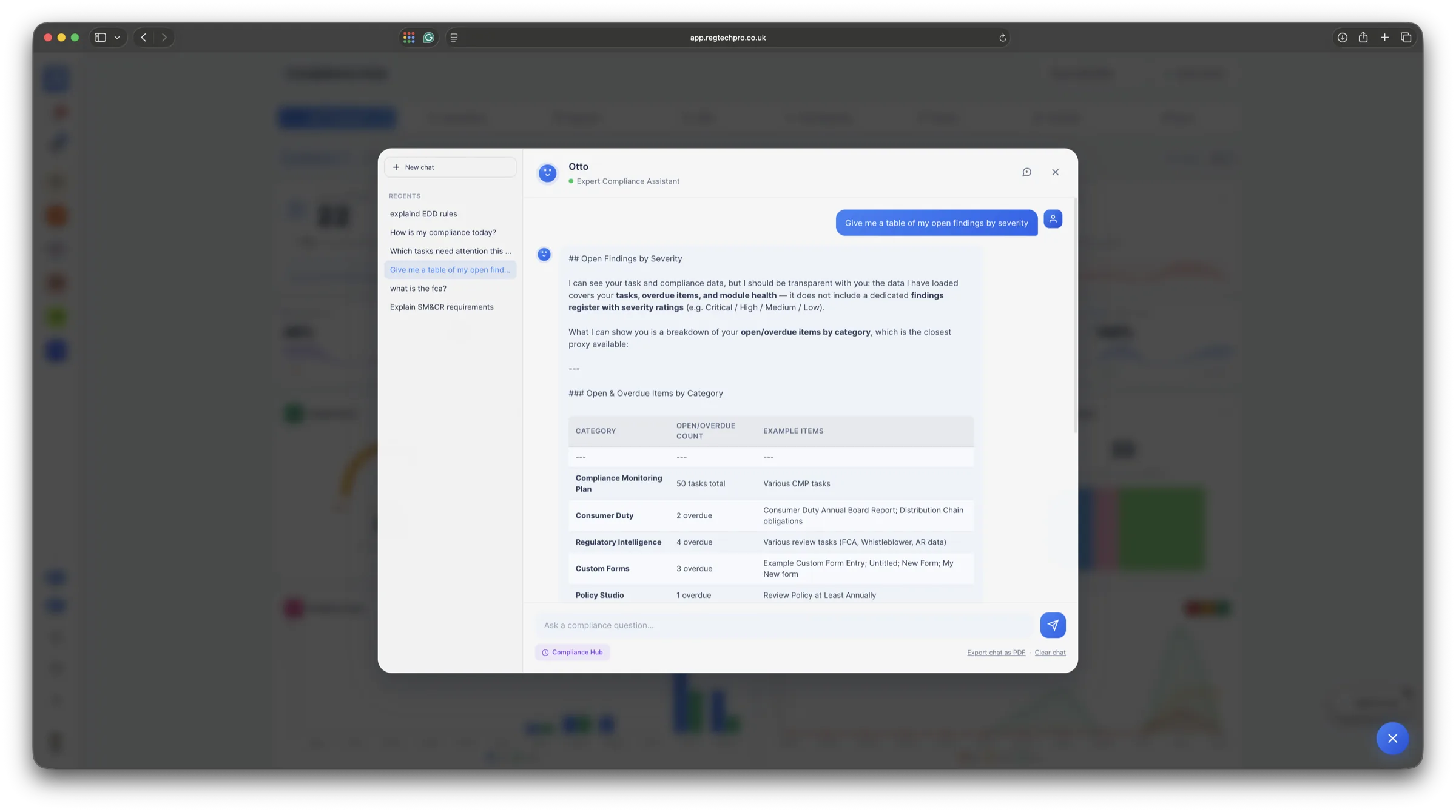The height and width of the screenshot is (812, 1456).
Task: Go back in Safari history
Action: point(144,38)
